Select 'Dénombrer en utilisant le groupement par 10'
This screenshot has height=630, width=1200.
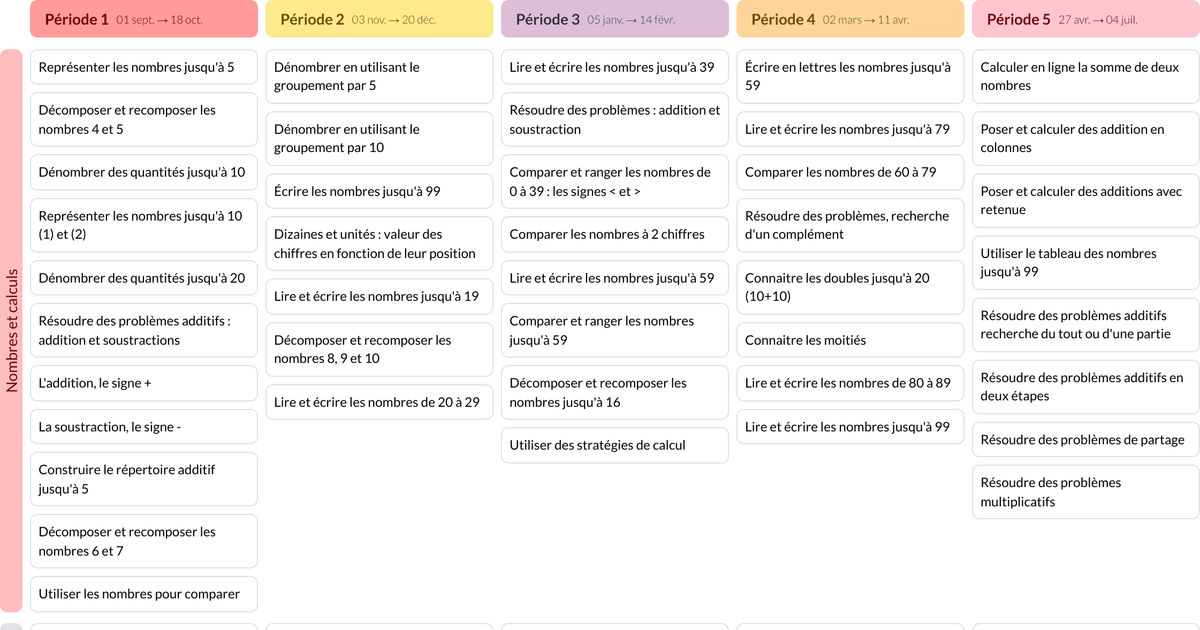379,138
